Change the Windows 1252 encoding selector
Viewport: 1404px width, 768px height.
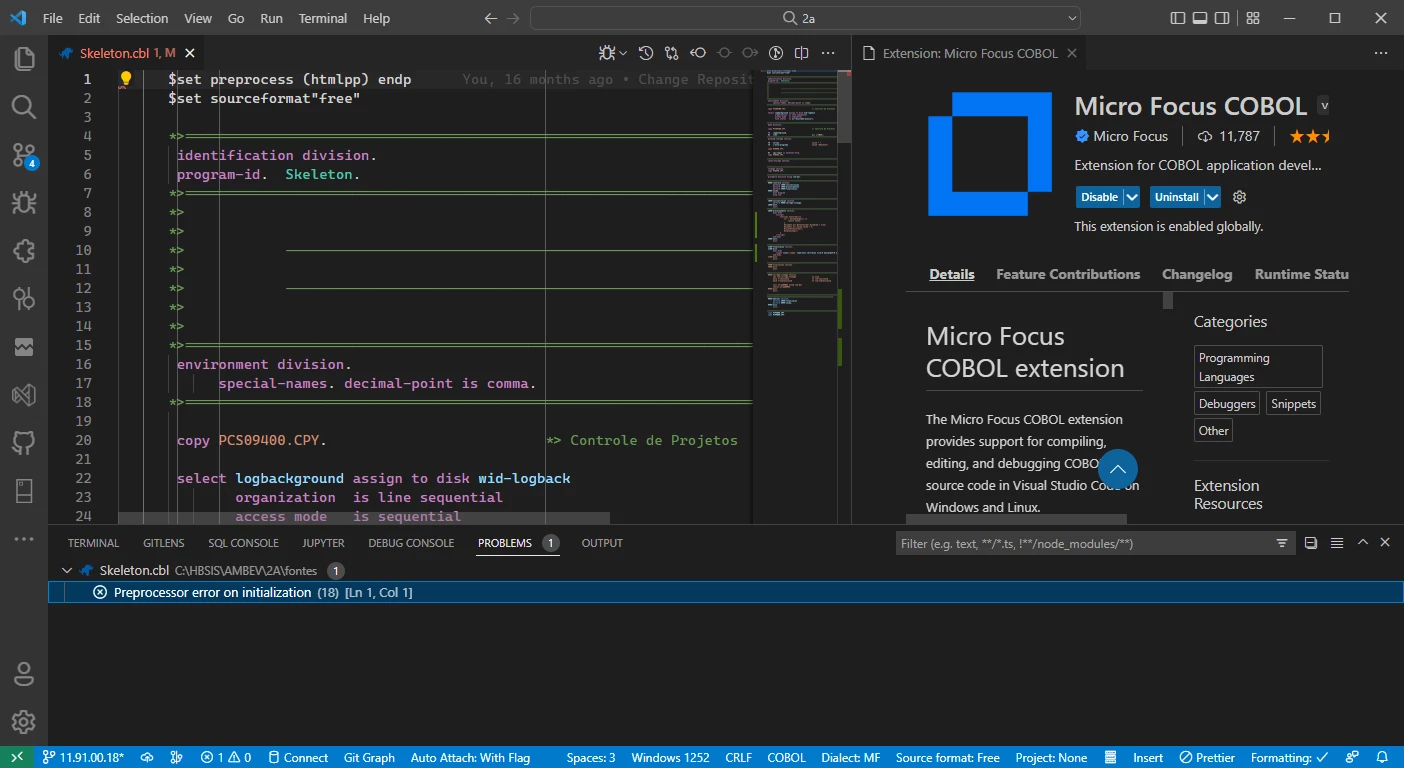670,757
